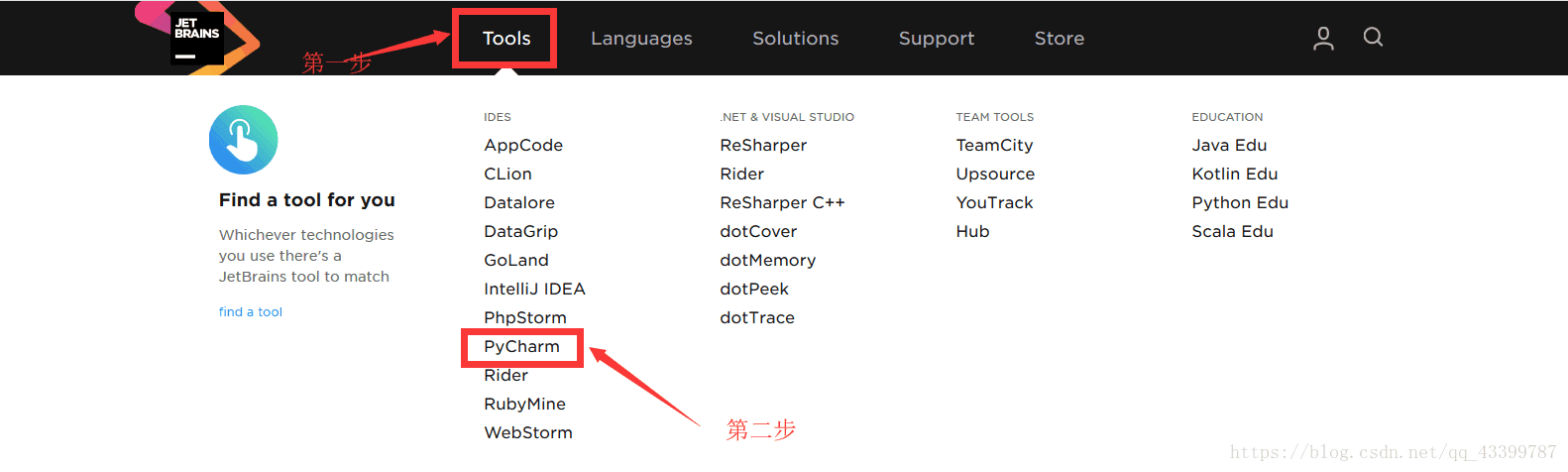Image resolution: width=1568 pixels, height=472 pixels.
Task: Click the 'Whichever technologies you use' description
Action: pyautogui.click(x=305, y=256)
